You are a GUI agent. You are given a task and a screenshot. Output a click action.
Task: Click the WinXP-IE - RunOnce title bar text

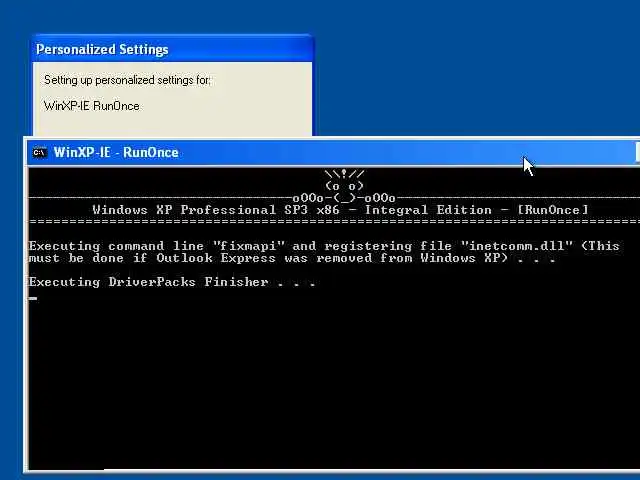point(116,152)
